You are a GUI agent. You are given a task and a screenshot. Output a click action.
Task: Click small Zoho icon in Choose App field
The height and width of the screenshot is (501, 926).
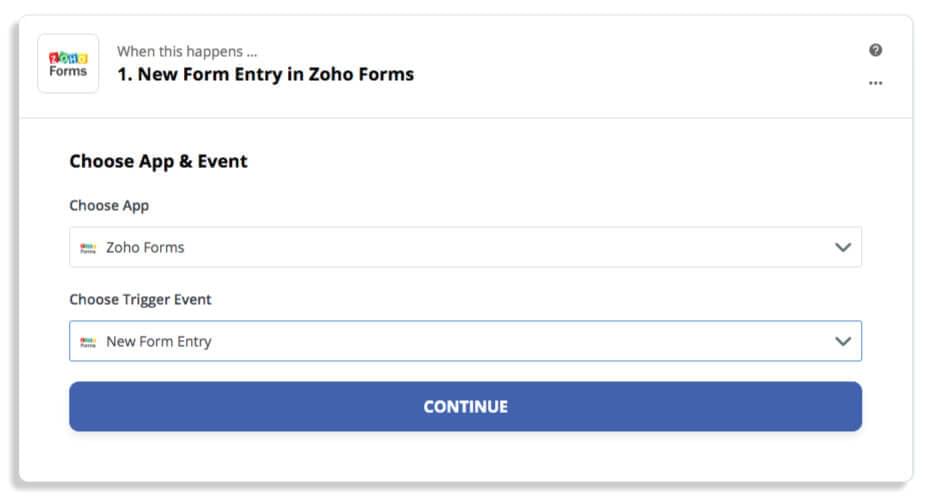coord(88,248)
